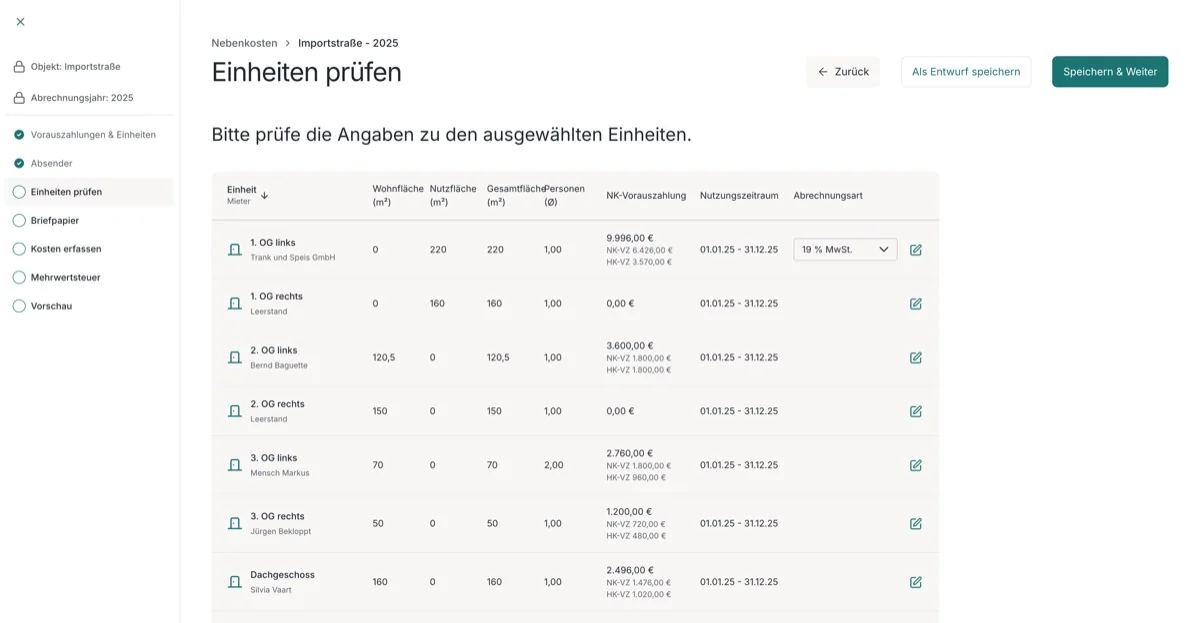Click door icon of 3. OG links
Screen dimensions: 1200x623
click(x=235, y=465)
